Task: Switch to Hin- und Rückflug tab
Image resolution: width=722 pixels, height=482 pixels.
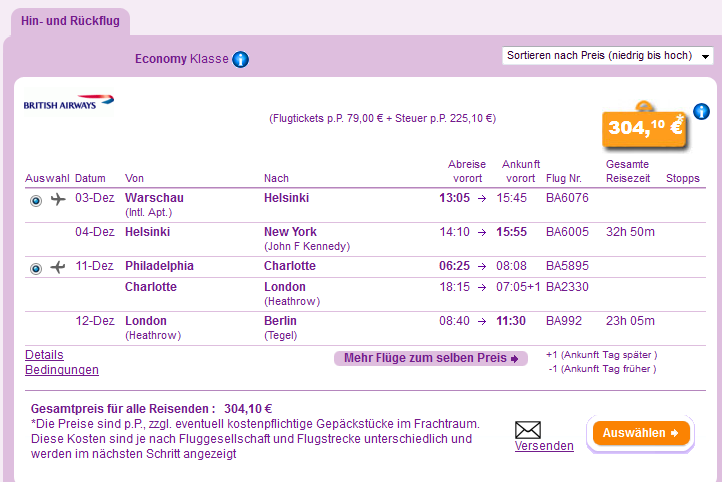Action: [70, 21]
